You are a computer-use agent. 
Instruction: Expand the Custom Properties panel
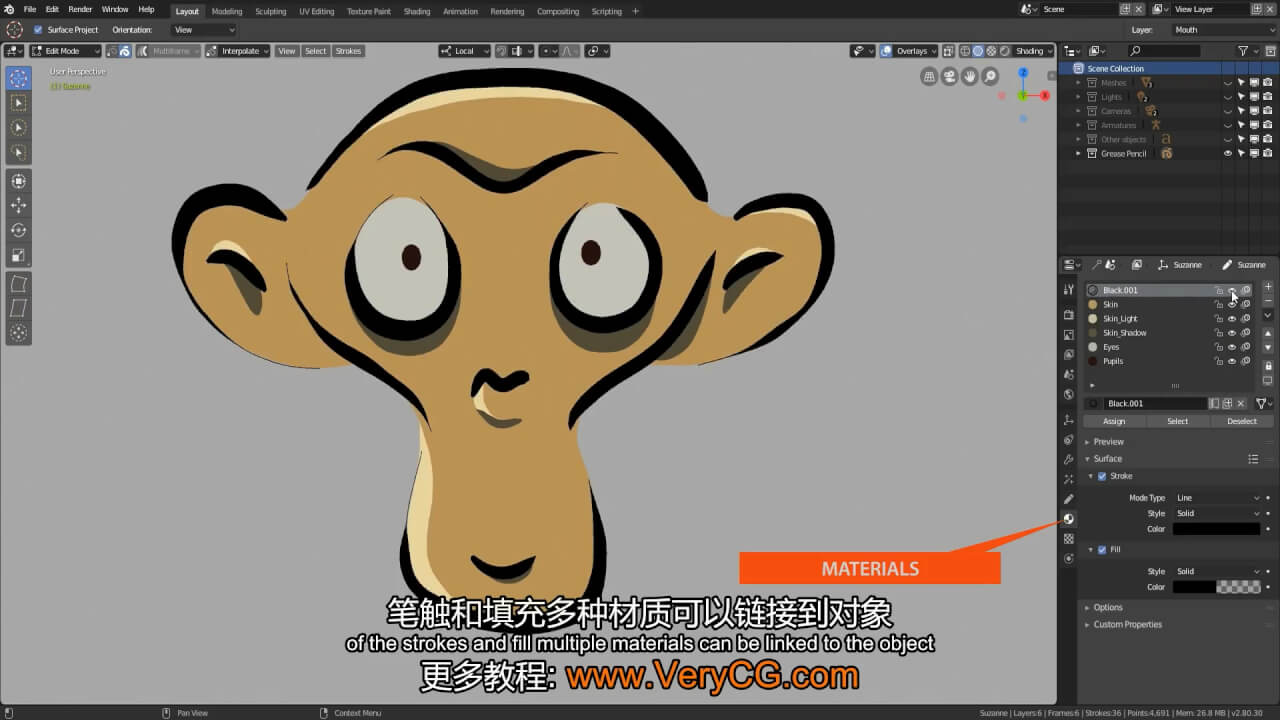click(1127, 624)
